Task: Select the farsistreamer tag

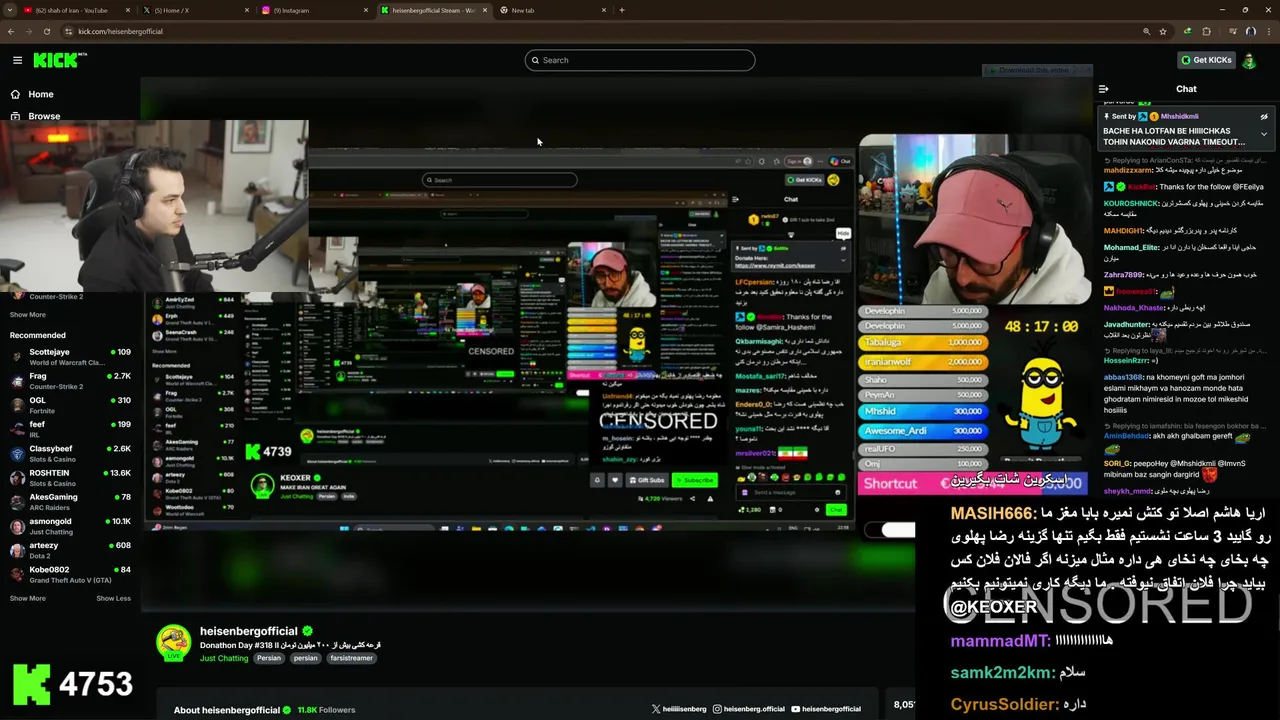Action: (x=351, y=658)
